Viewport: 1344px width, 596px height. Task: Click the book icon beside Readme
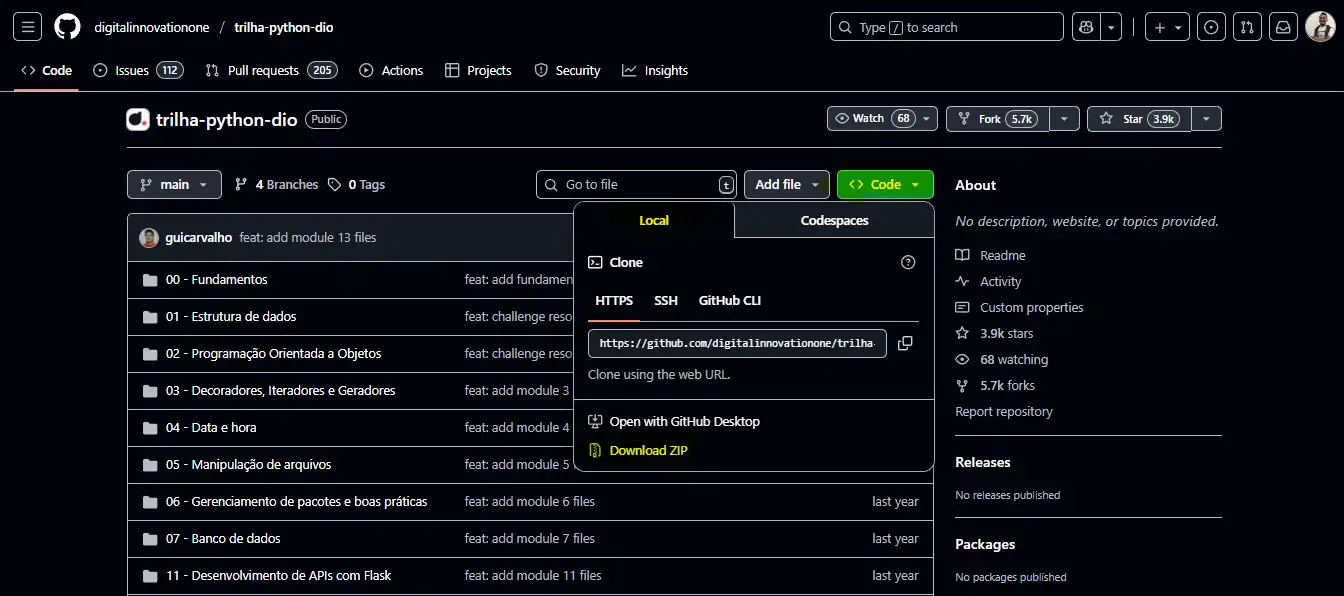962,256
